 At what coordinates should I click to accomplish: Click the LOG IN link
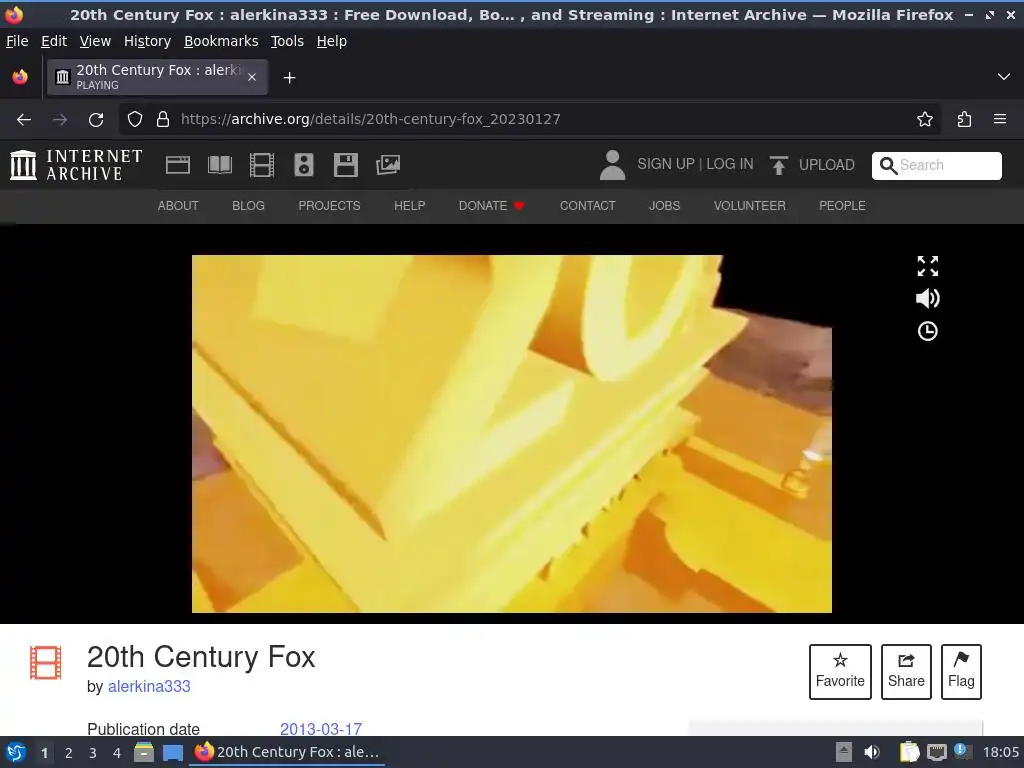729,164
